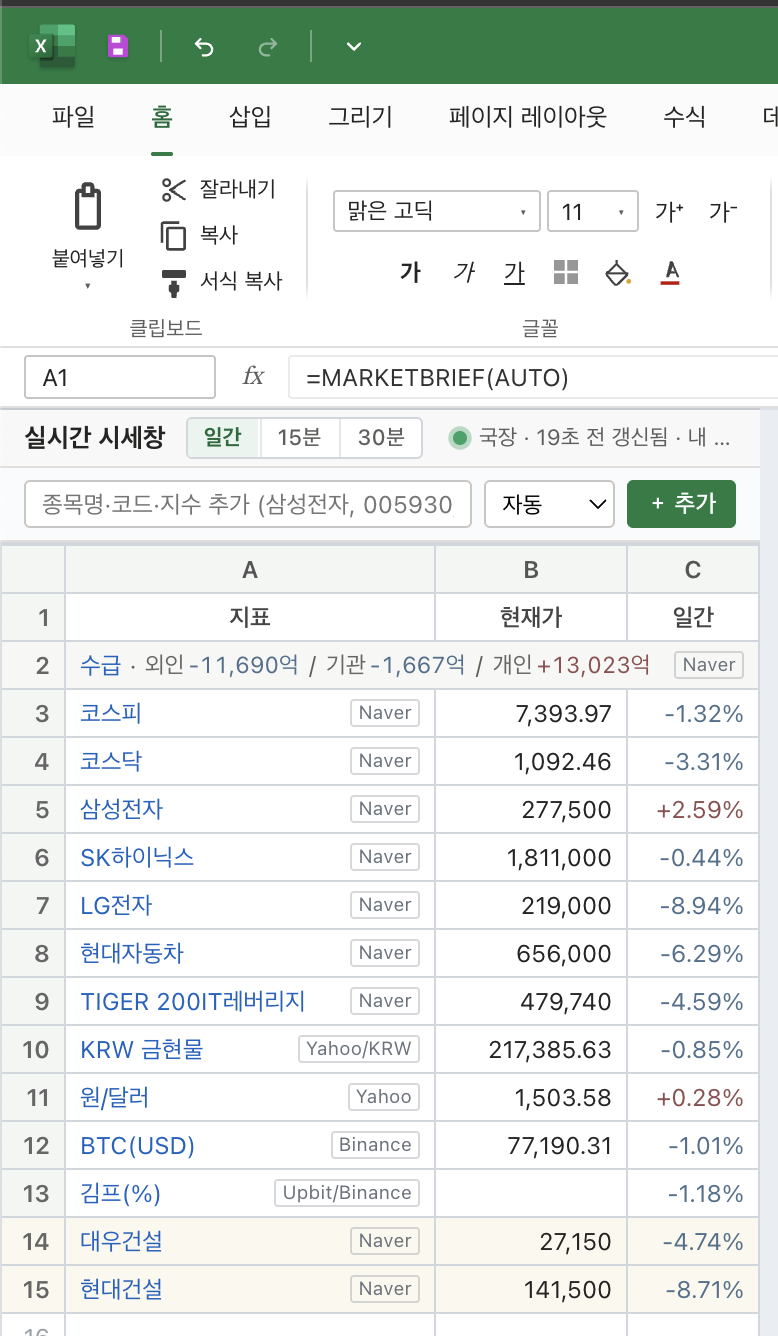Click the Binance source badge on BTC row
This screenshot has height=1336, width=778.
pyautogui.click(x=375, y=1145)
